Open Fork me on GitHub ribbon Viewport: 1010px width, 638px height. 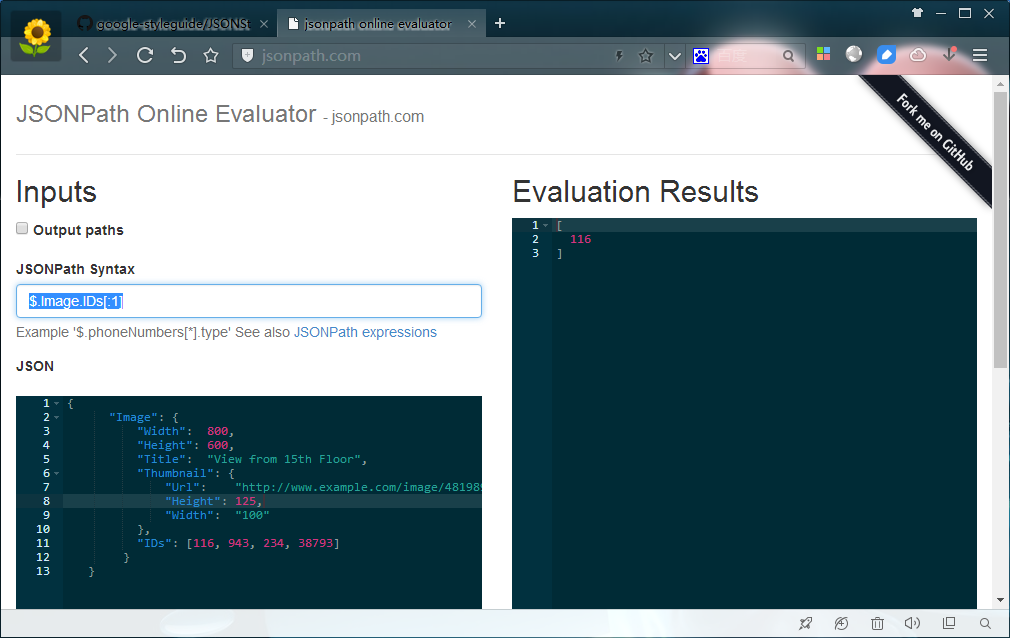935,132
